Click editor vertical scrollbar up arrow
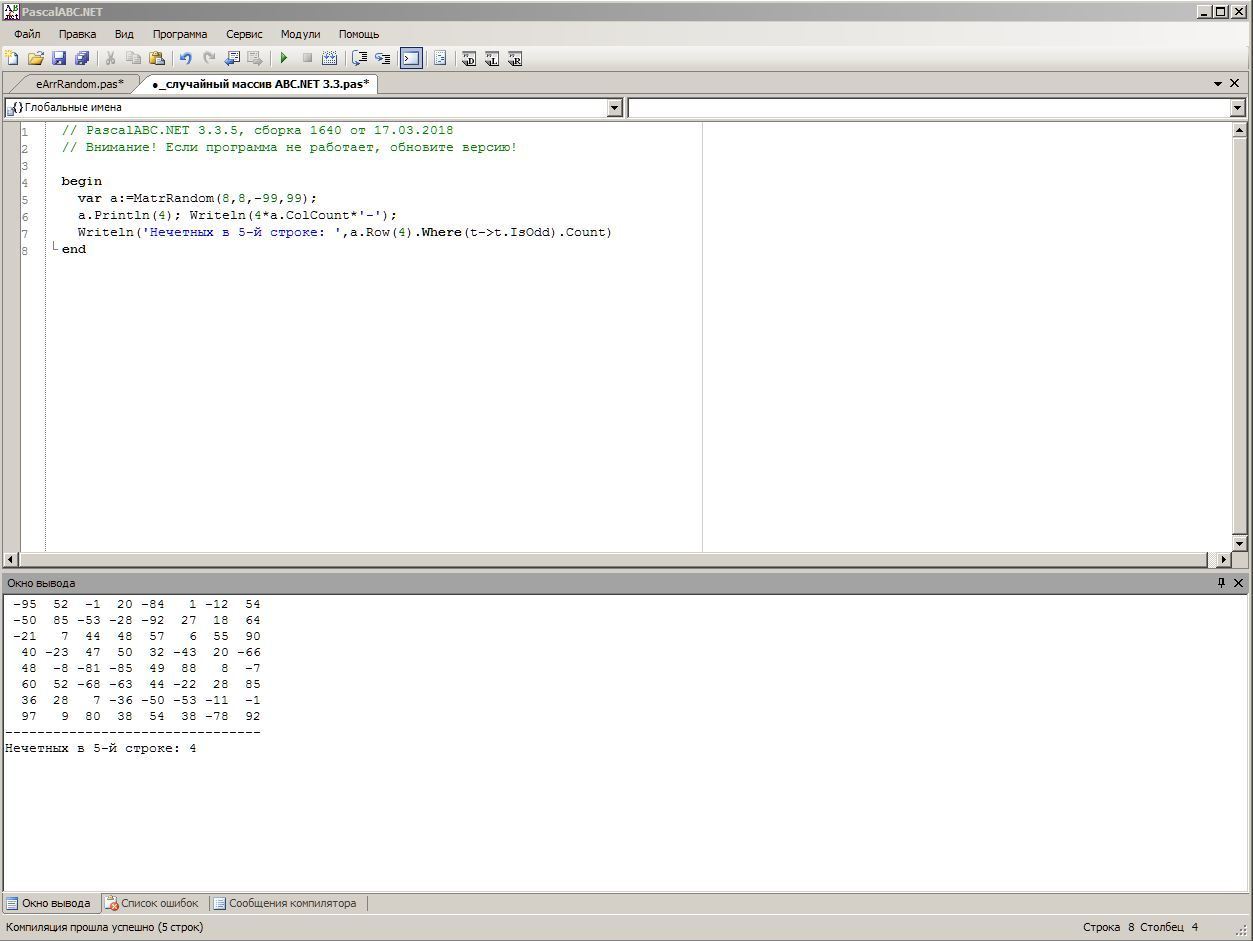The image size is (1253, 941). point(1239,130)
